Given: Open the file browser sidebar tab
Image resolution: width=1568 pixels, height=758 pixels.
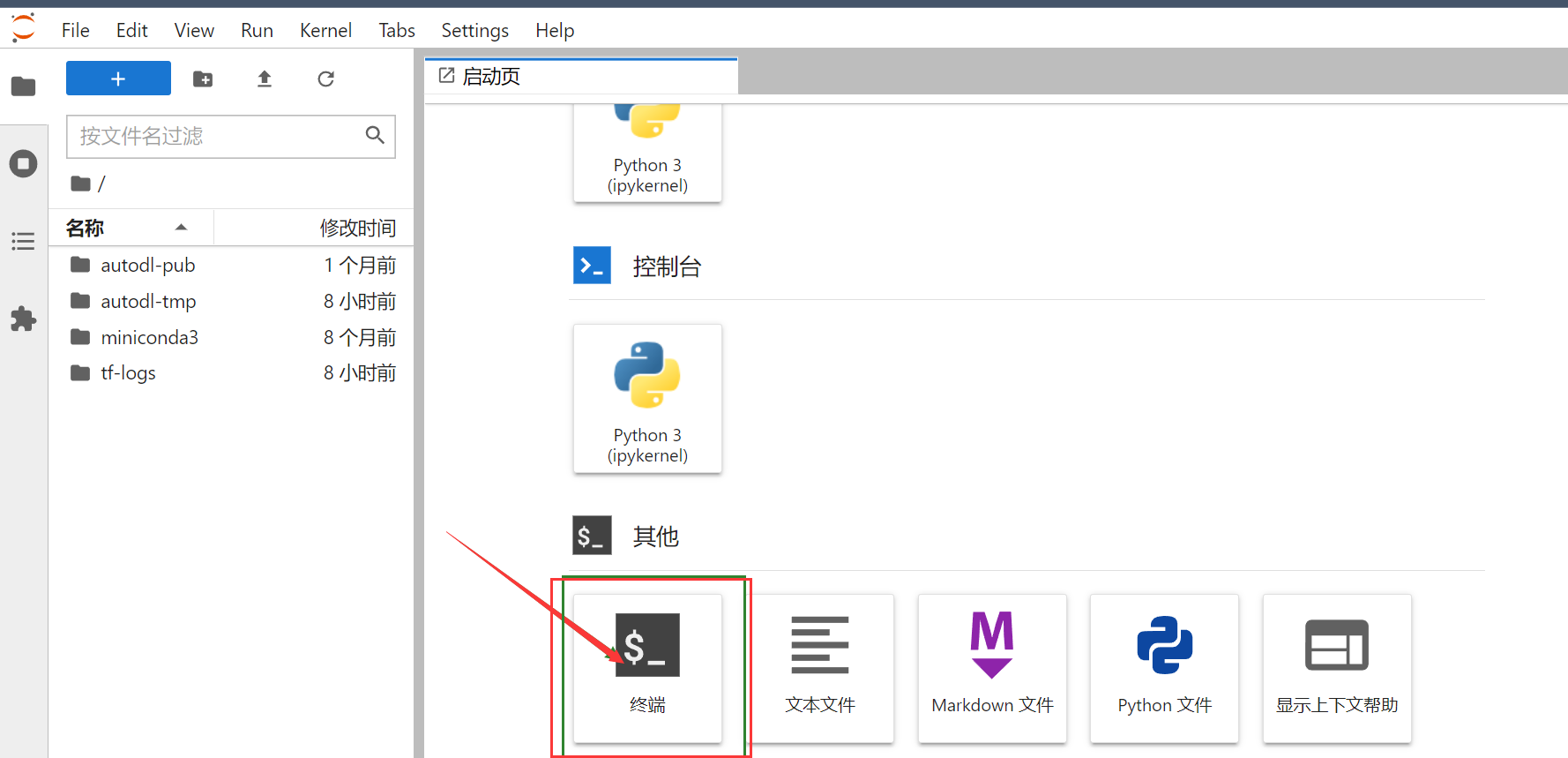Looking at the screenshot, I should pyautogui.click(x=24, y=86).
